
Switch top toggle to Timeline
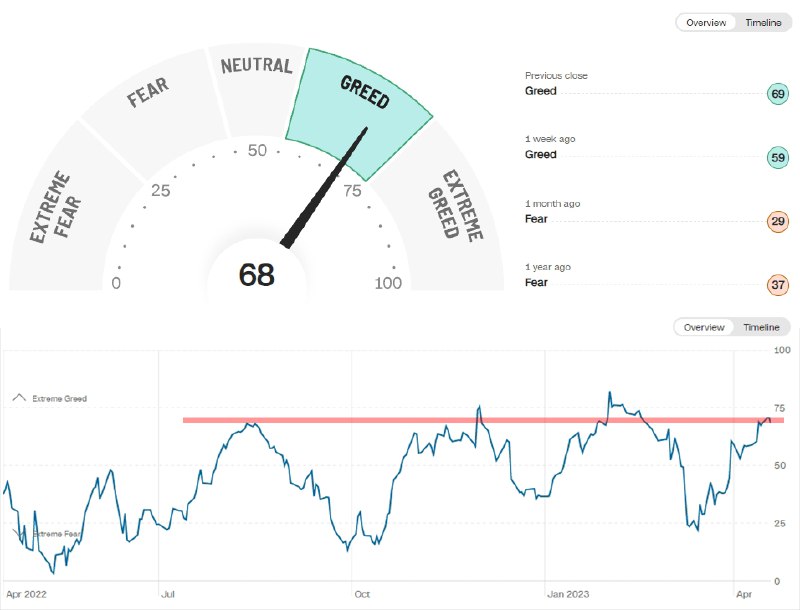coord(763,22)
